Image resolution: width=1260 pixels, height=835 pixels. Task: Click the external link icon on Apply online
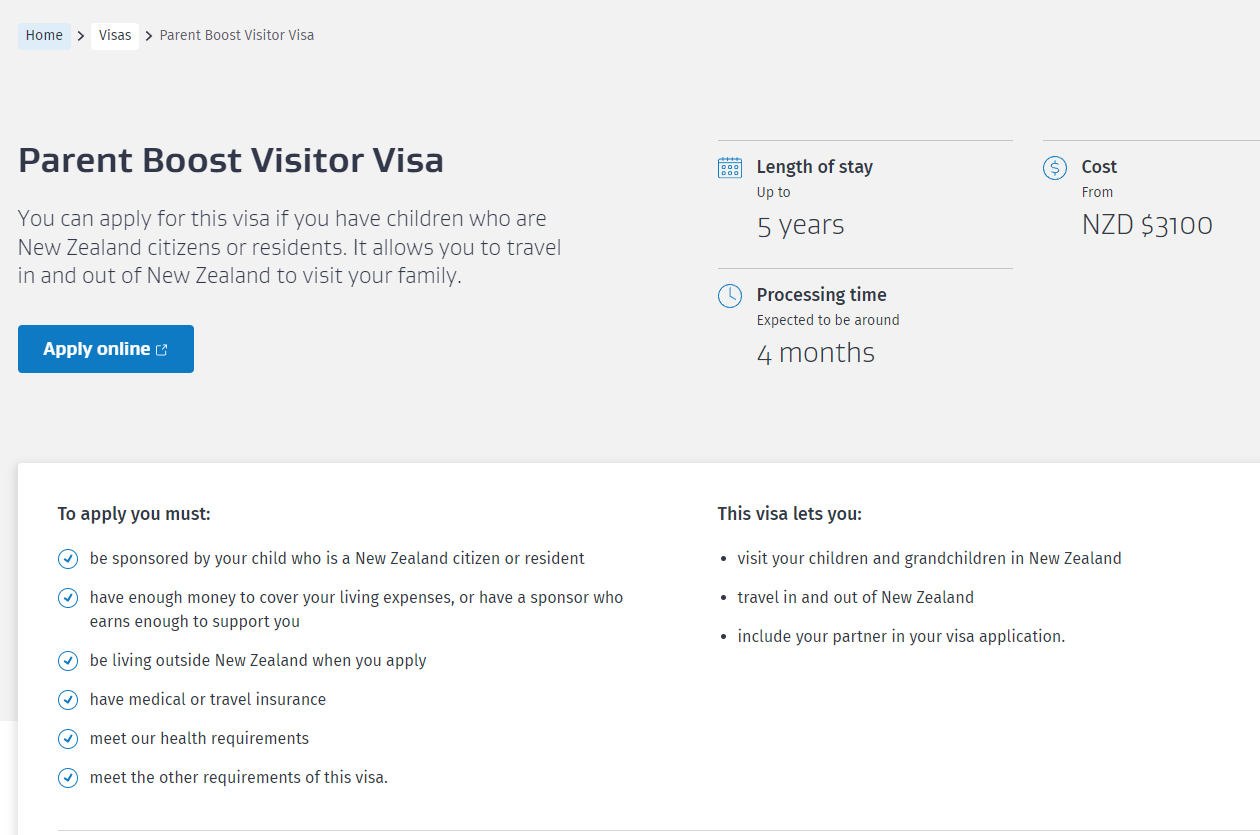coord(162,350)
